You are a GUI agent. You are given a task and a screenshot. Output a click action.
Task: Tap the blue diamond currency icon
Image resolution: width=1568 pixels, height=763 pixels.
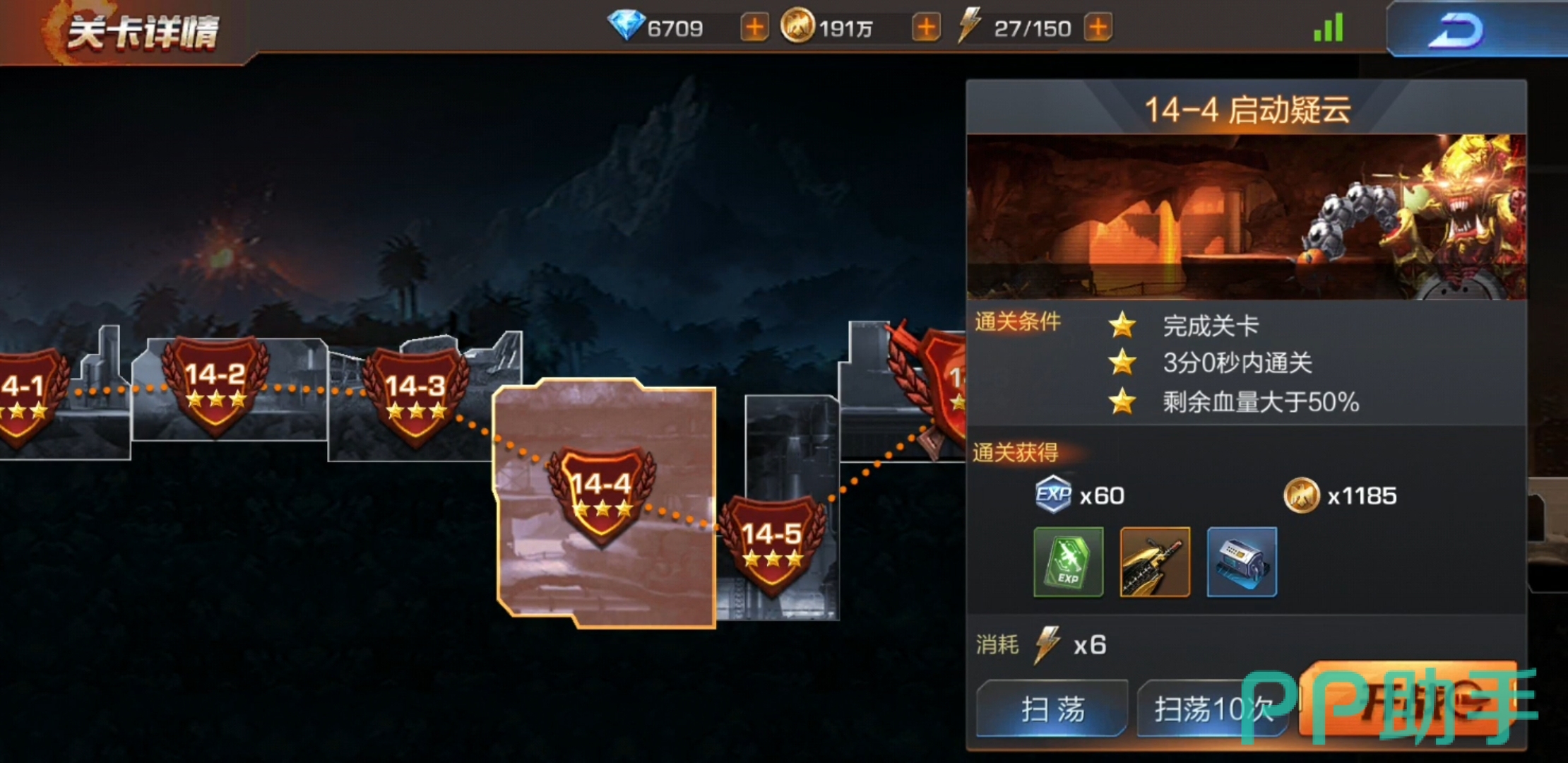(626, 26)
